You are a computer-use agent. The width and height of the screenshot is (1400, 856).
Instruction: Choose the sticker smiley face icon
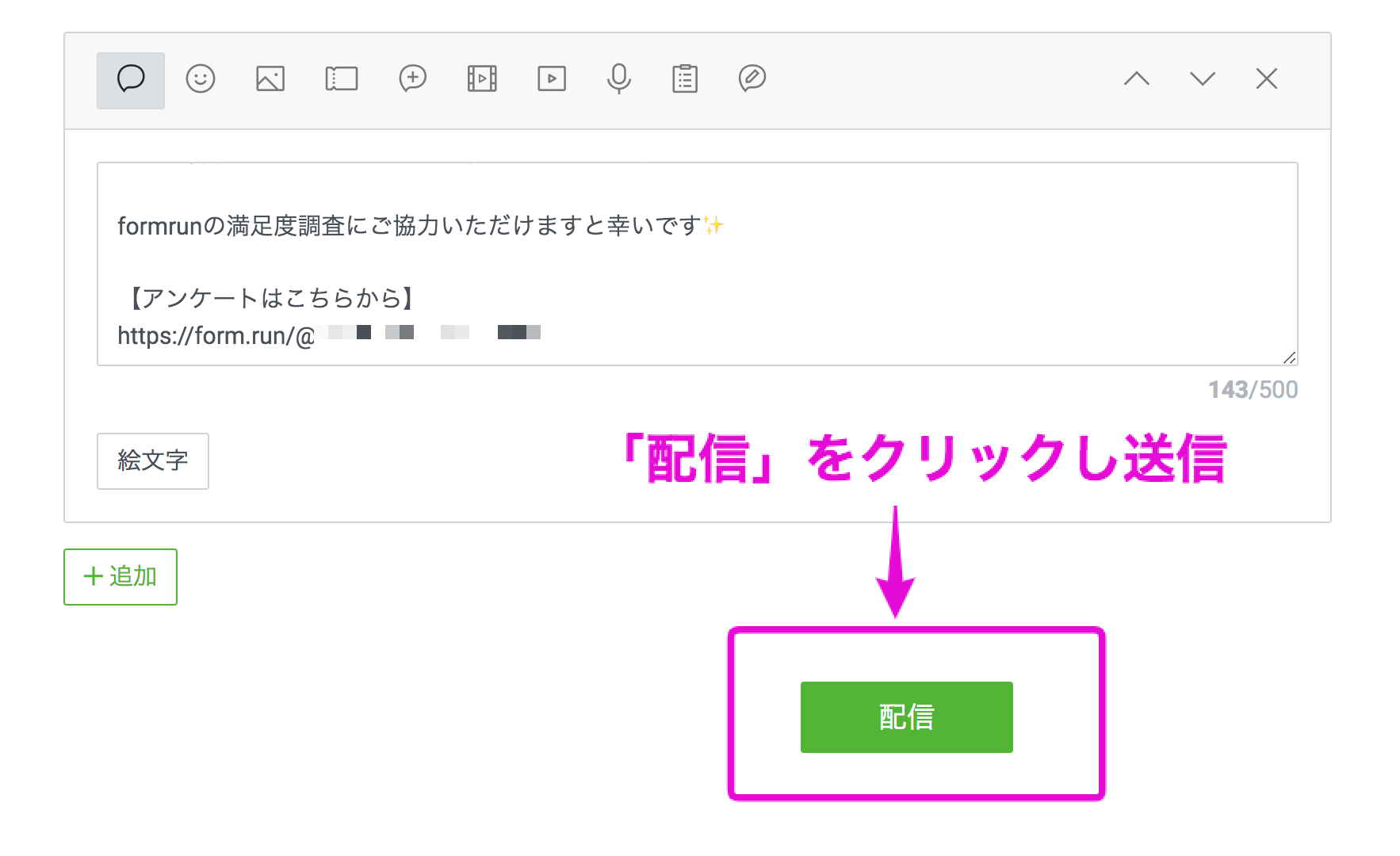point(201,79)
